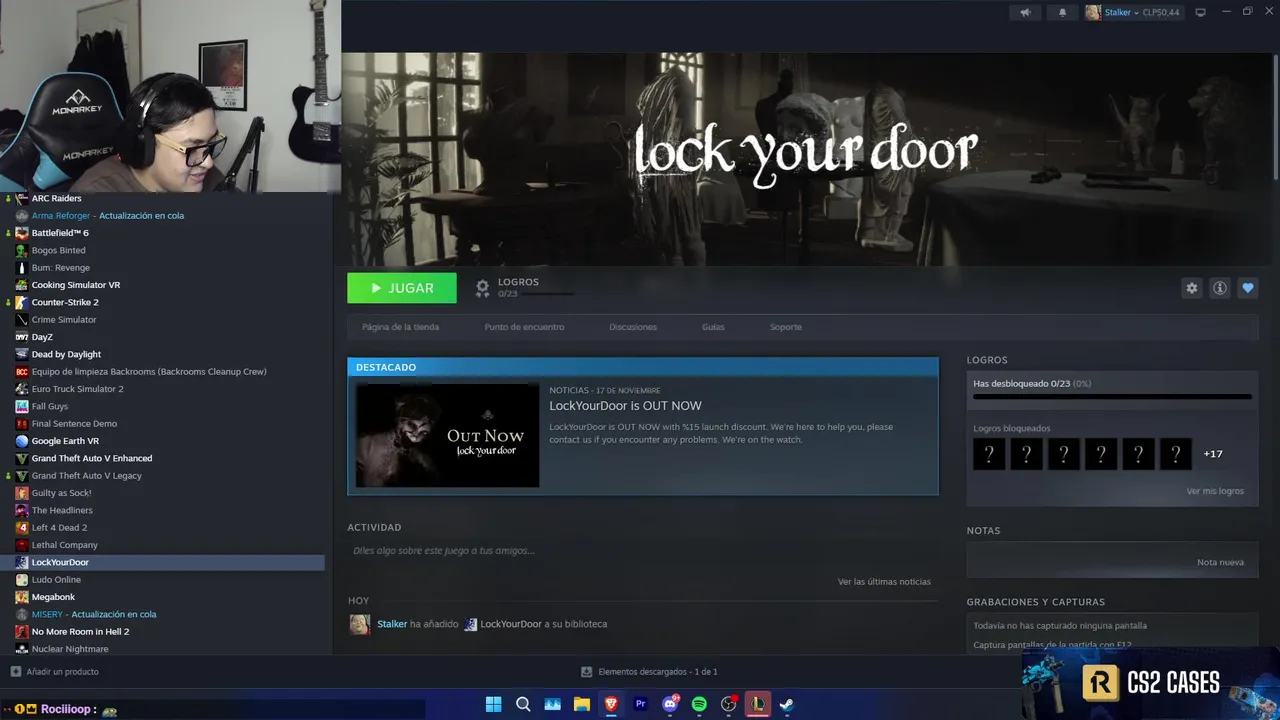Select Final Sentence Demo icon
1280x720 pixels.
(22, 424)
